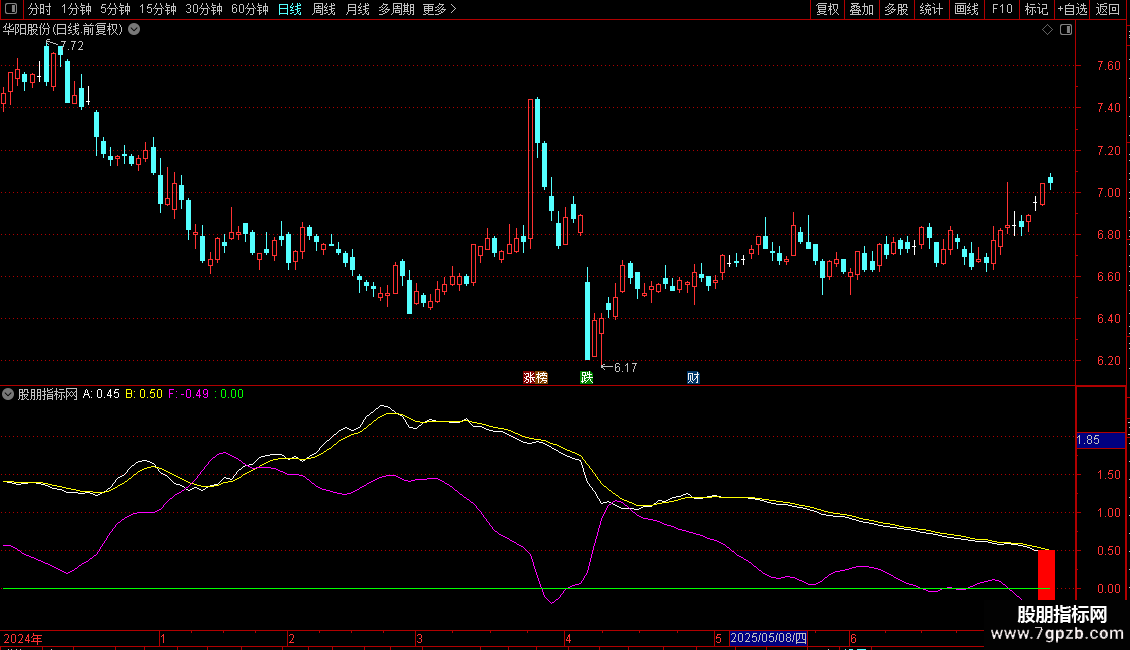This screenshot has width=1130, height=650.
Task: Click the blue 财 event marker
Action: pyautogui.click(x=693, y=378)
